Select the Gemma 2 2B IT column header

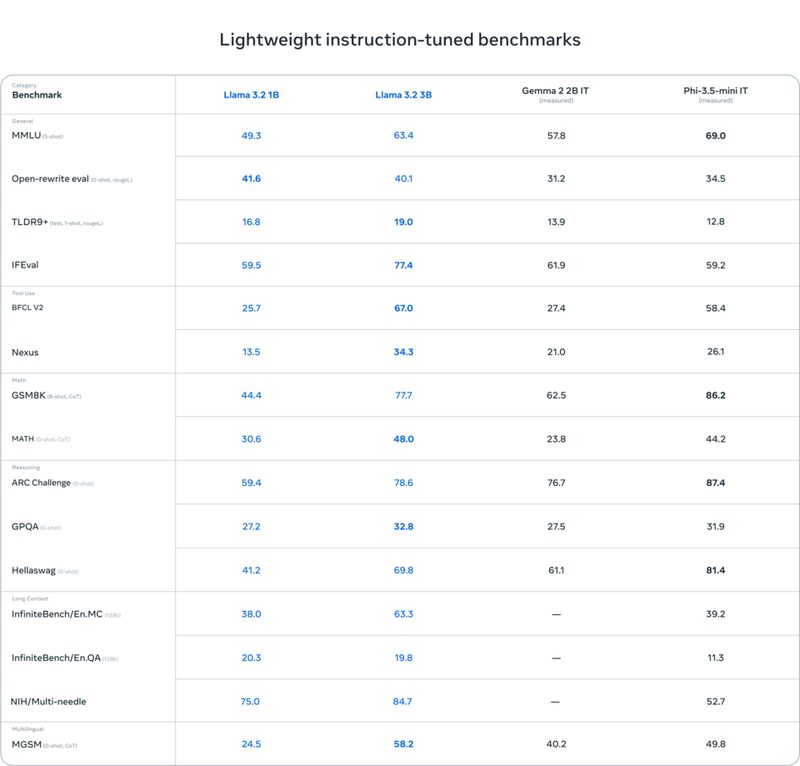tap(555, 91)
